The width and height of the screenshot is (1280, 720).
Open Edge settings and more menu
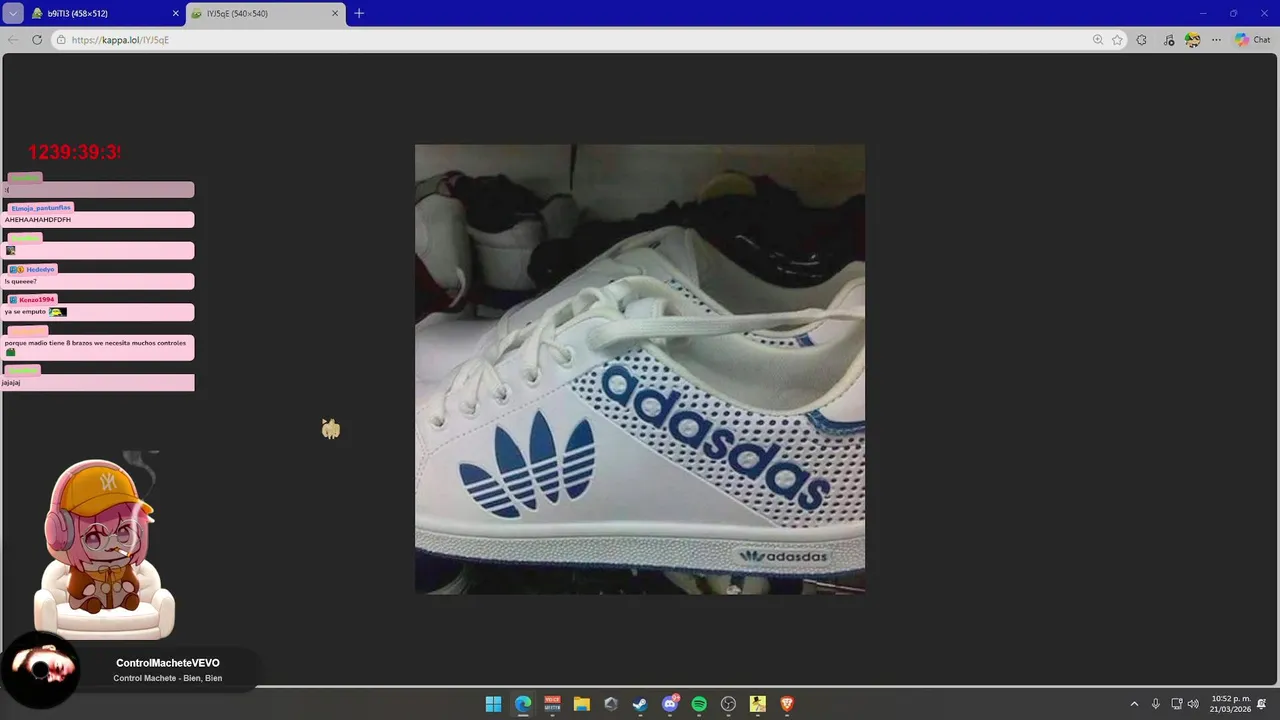click(x=1216, y=40)
